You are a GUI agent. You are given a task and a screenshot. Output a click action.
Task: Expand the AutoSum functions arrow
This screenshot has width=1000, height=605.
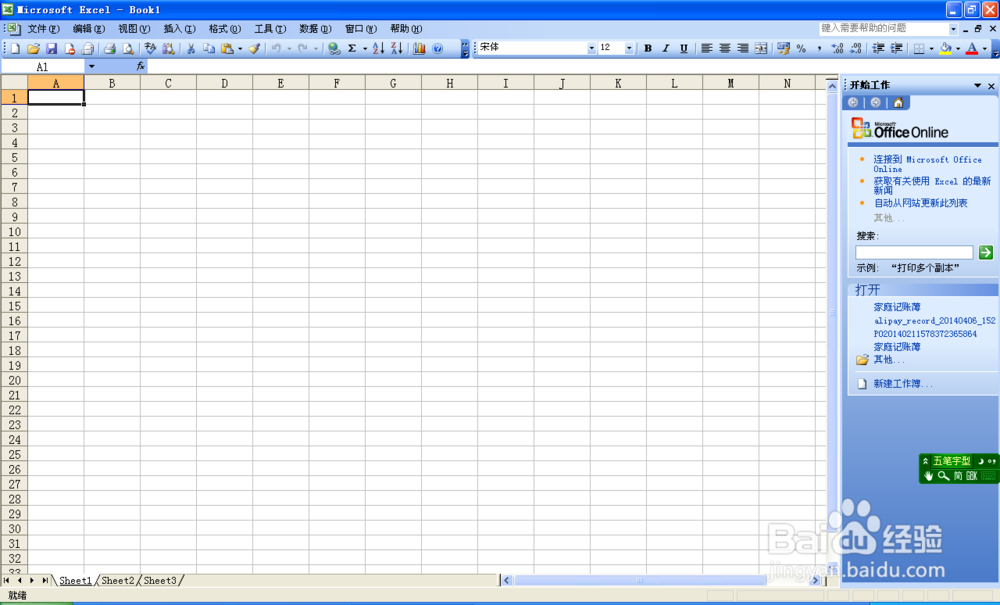pos(365,48)
